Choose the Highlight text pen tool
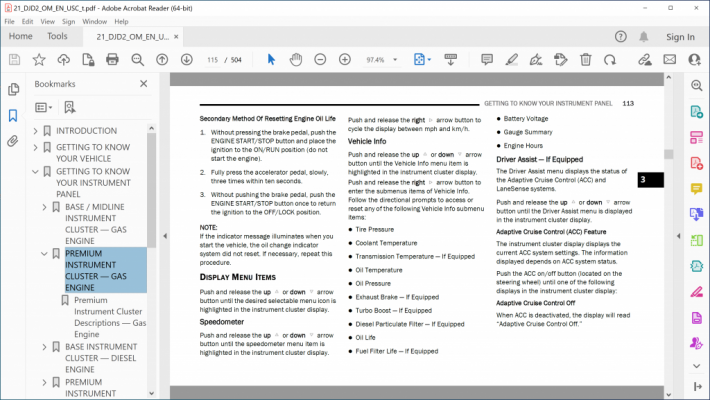 coord(512,59)
